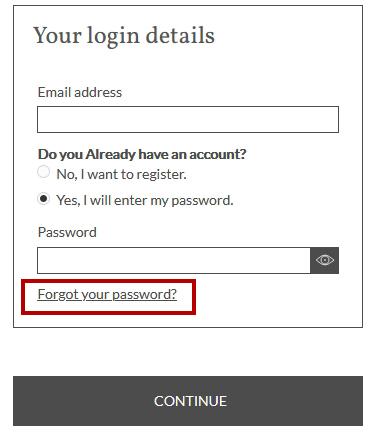Screen dimensions: 380x439
Task: Click the 'Your login details' heading
Action: coord(124,36)
